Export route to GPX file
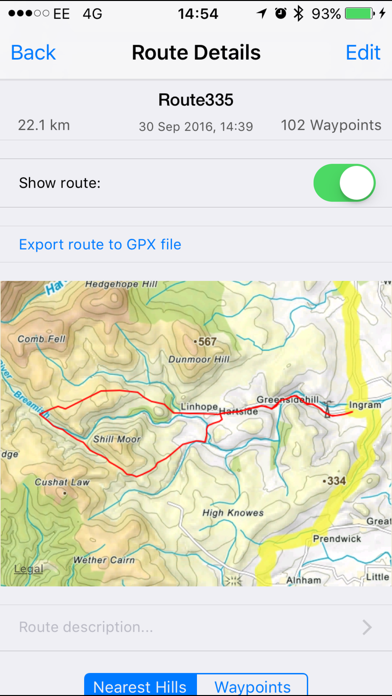 pyautogui.click(x=100, y=245)
